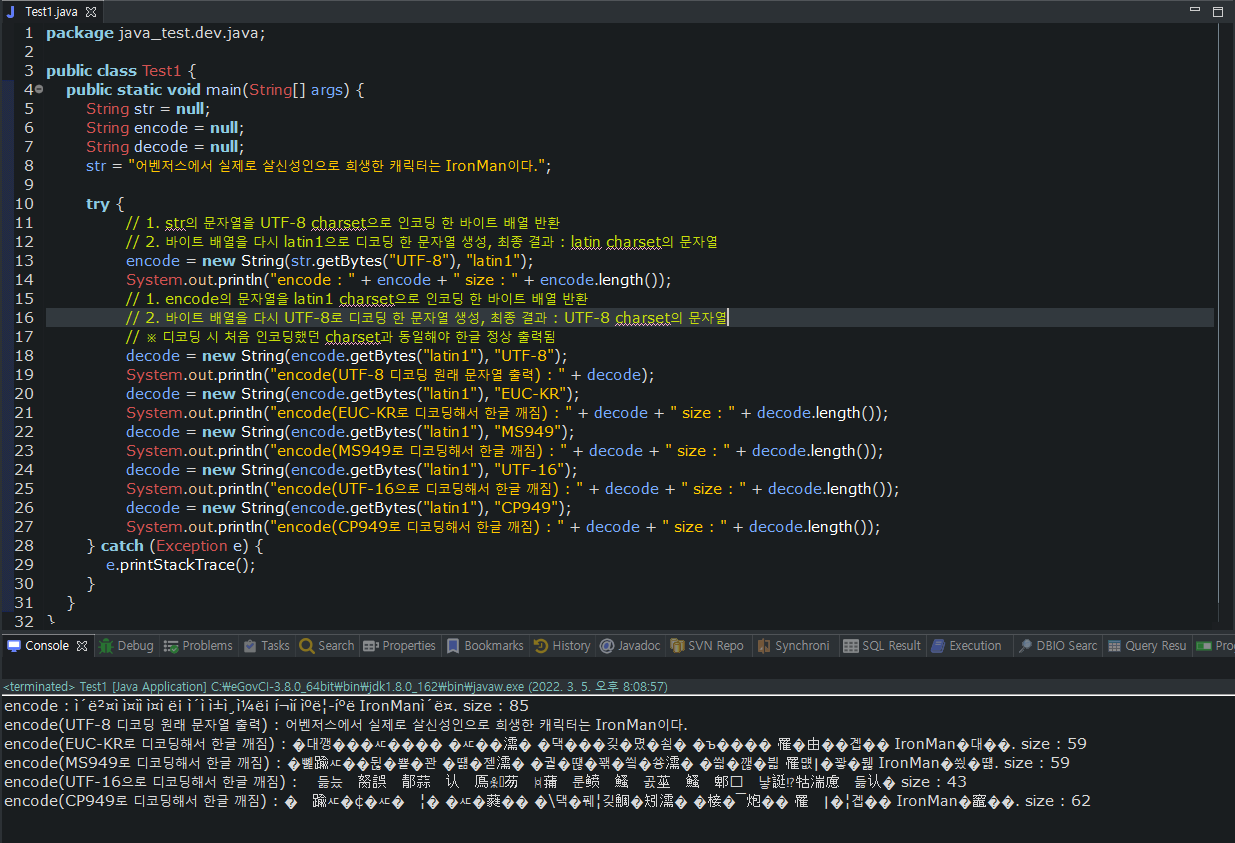Switch to the History tab
This screenshot has height=843, width=1235.
point(562,646)
